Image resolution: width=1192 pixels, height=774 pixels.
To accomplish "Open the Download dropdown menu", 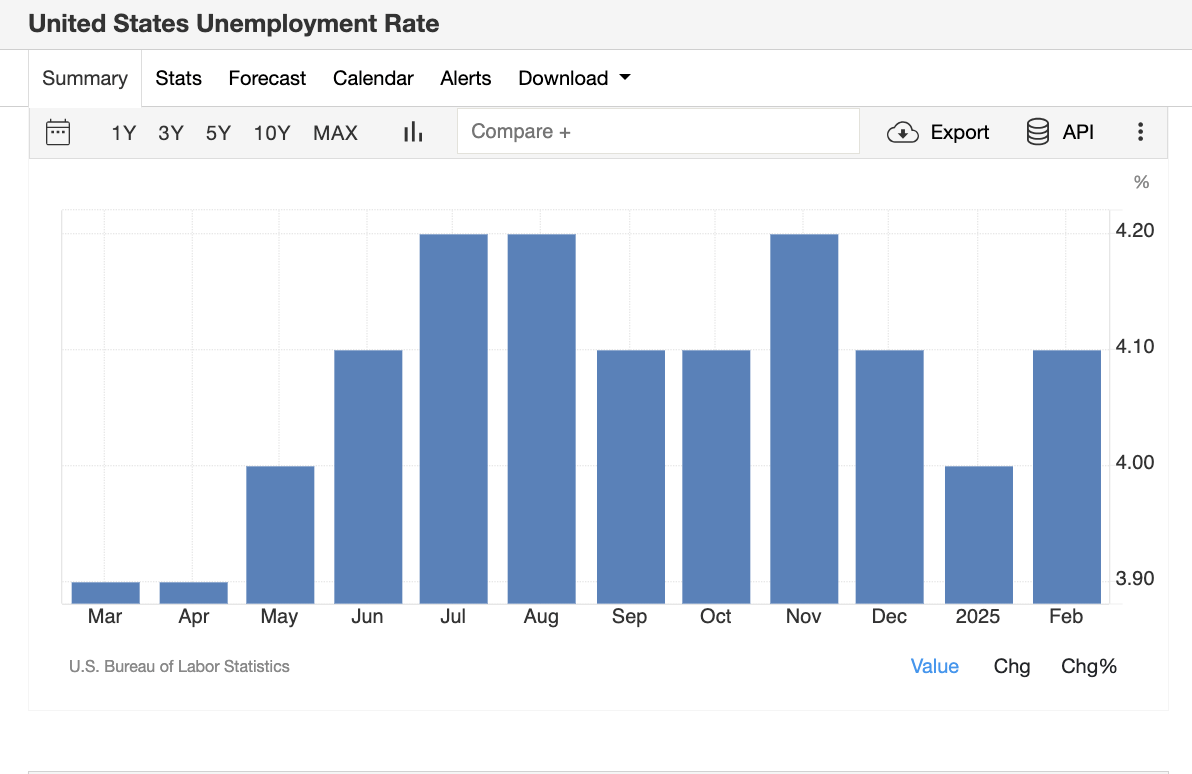I will click(573, 78).
